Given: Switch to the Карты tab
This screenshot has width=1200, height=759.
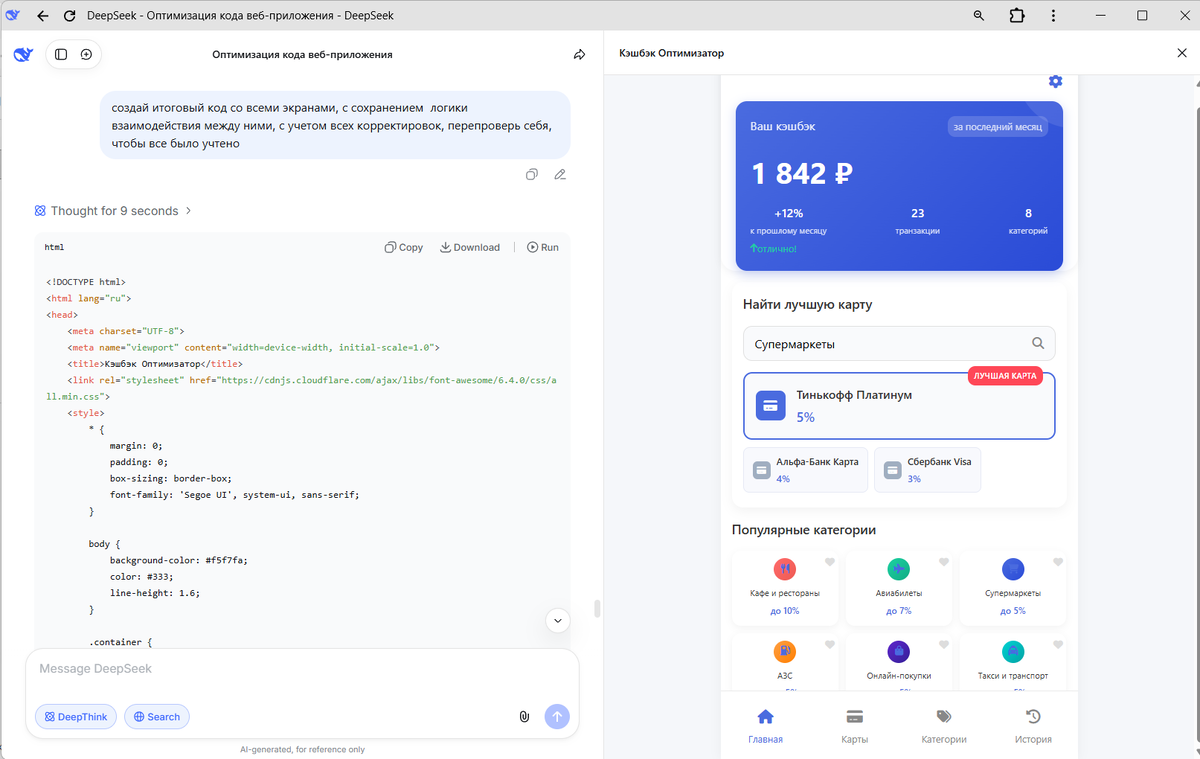Looking at the screenshot, I should pos(855,726).
